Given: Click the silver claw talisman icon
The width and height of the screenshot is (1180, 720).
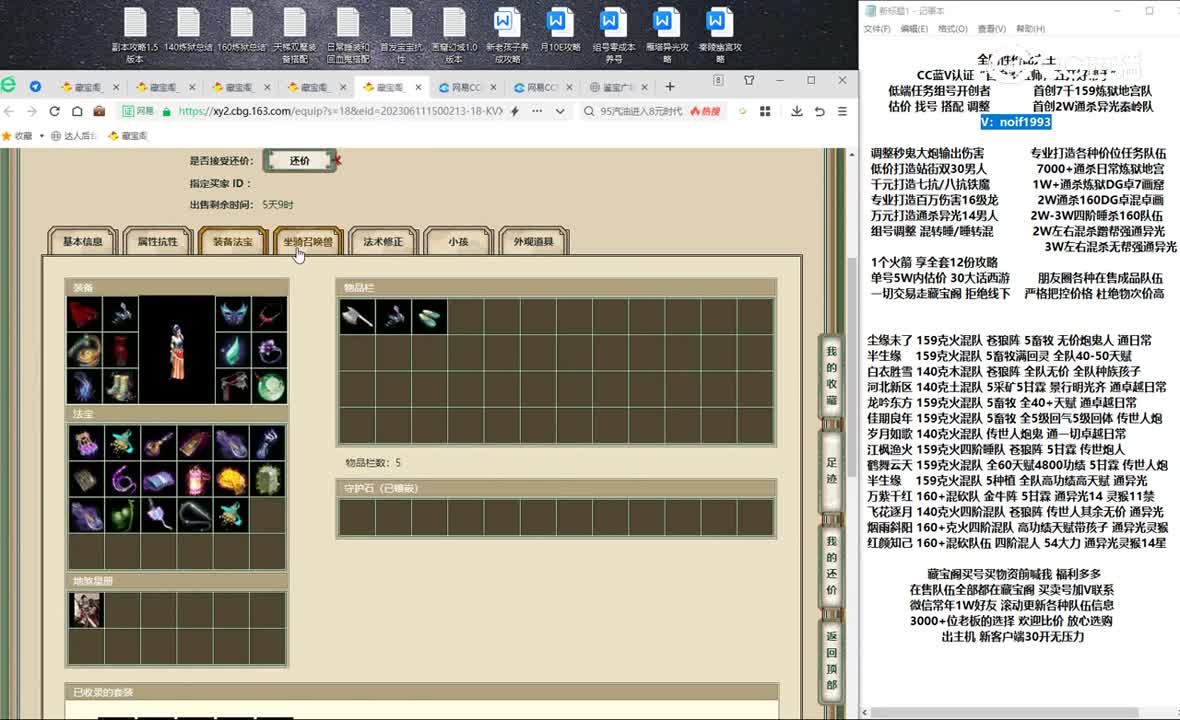Looking at the screenshot, I should (267, 444).
